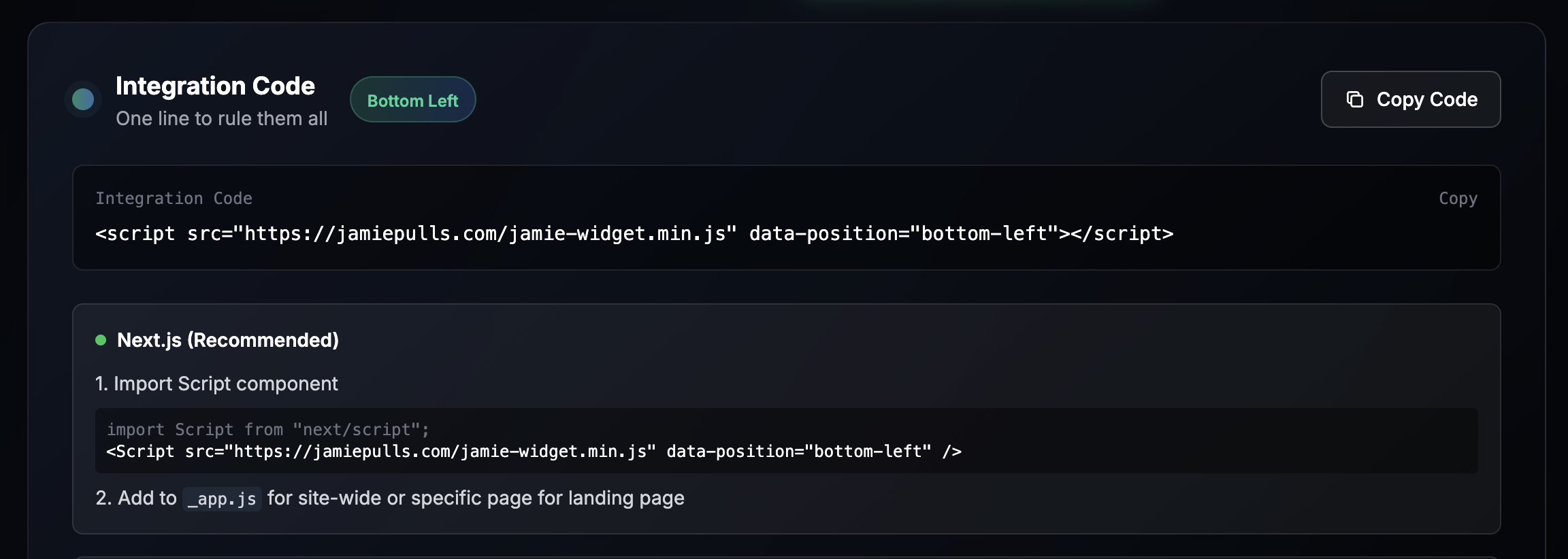Click the Integration Code main heading
The image size is (1568, 559).
click(x=215, y=86)
